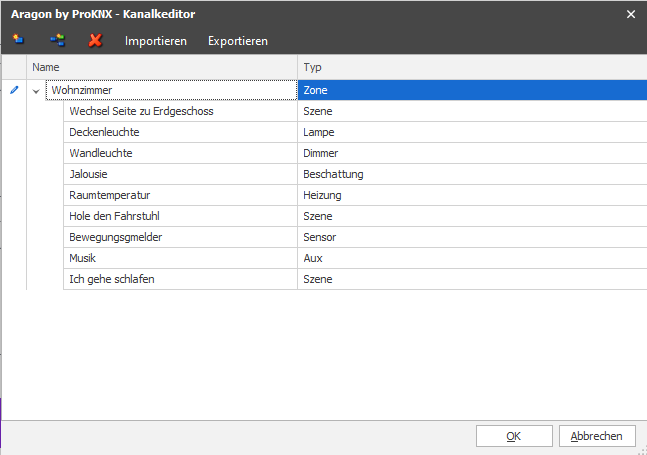
Task: Click Szene type of Hole den Fahrstuhl
Action: [472, 216]
